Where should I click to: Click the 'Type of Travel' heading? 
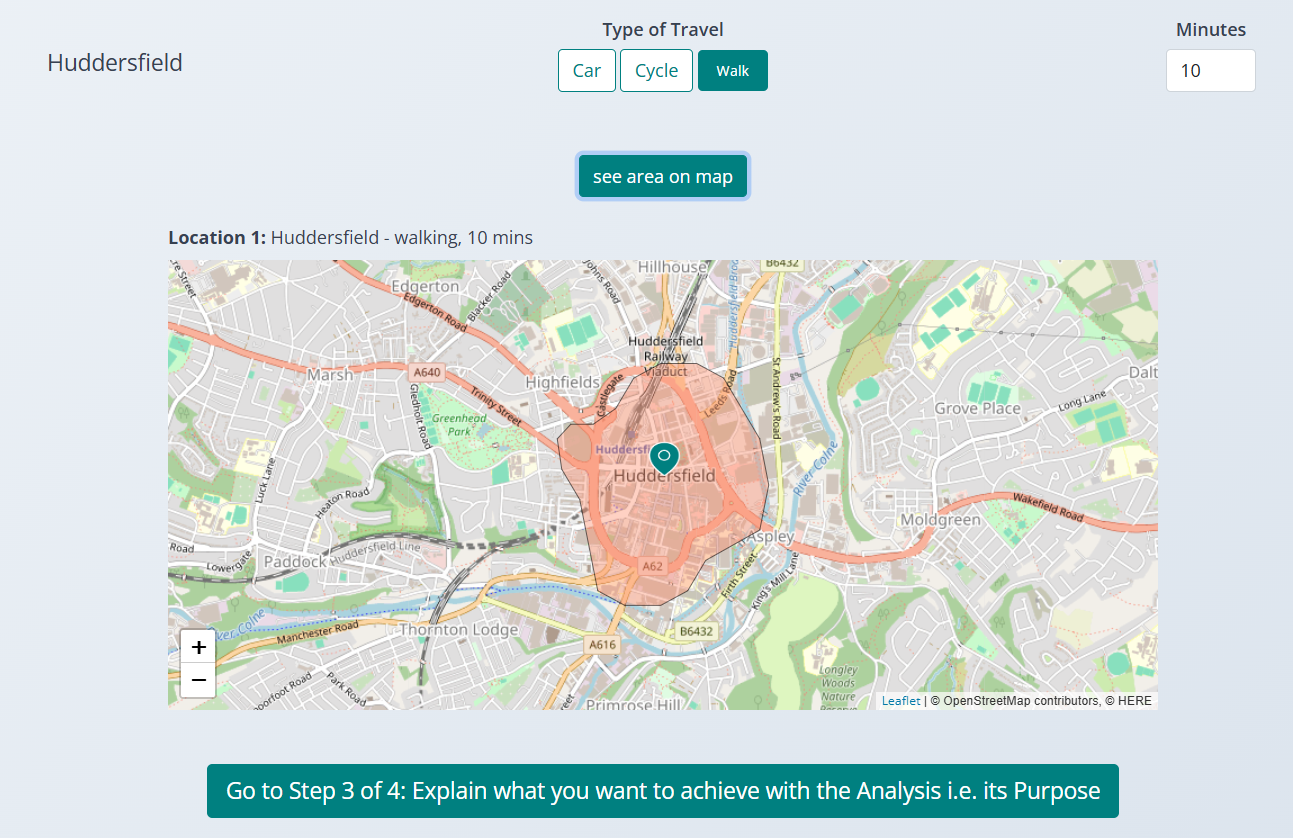[663, 30]
